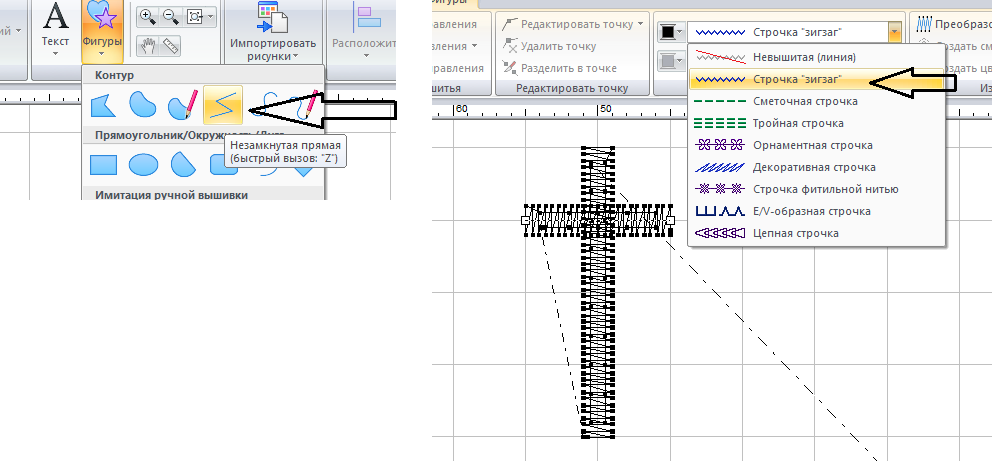Image resolution: width=1006 pixels, height=461 pixels.
Task: Click the black line color swatch
Action: [667, 32]
